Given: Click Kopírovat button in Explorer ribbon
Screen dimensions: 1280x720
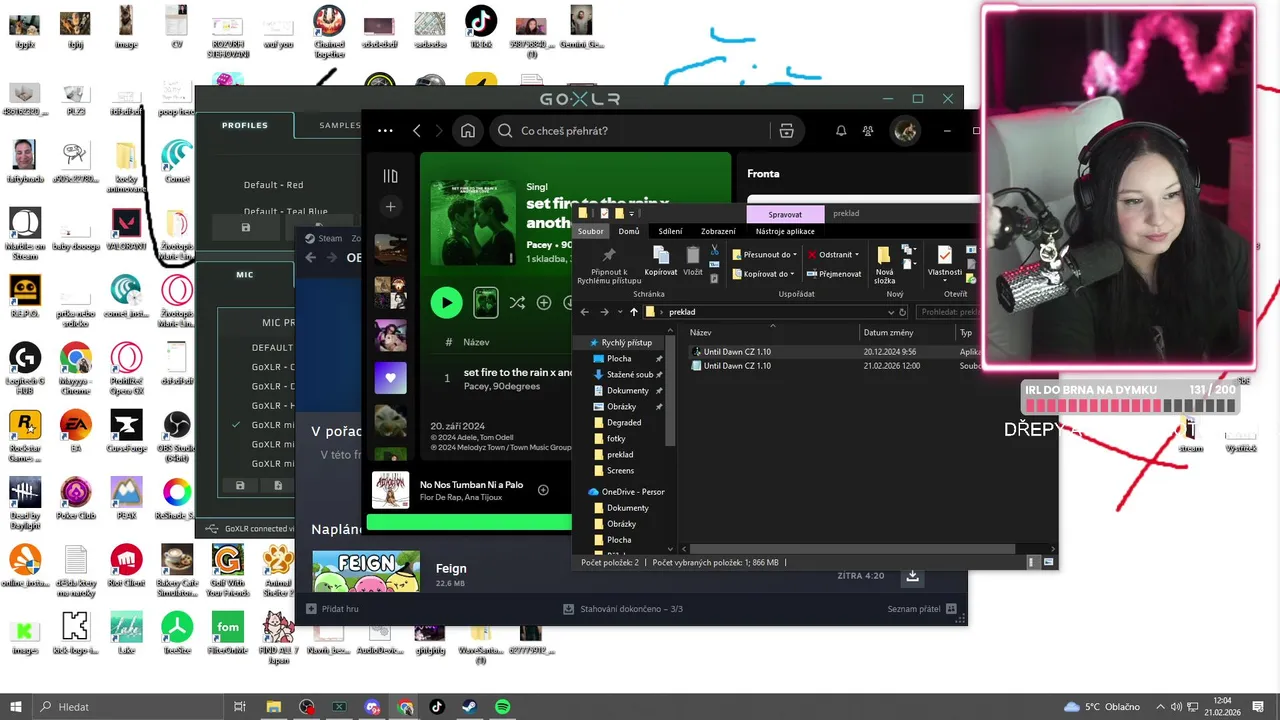Looking at the screenshot, I should click(661, 260).
